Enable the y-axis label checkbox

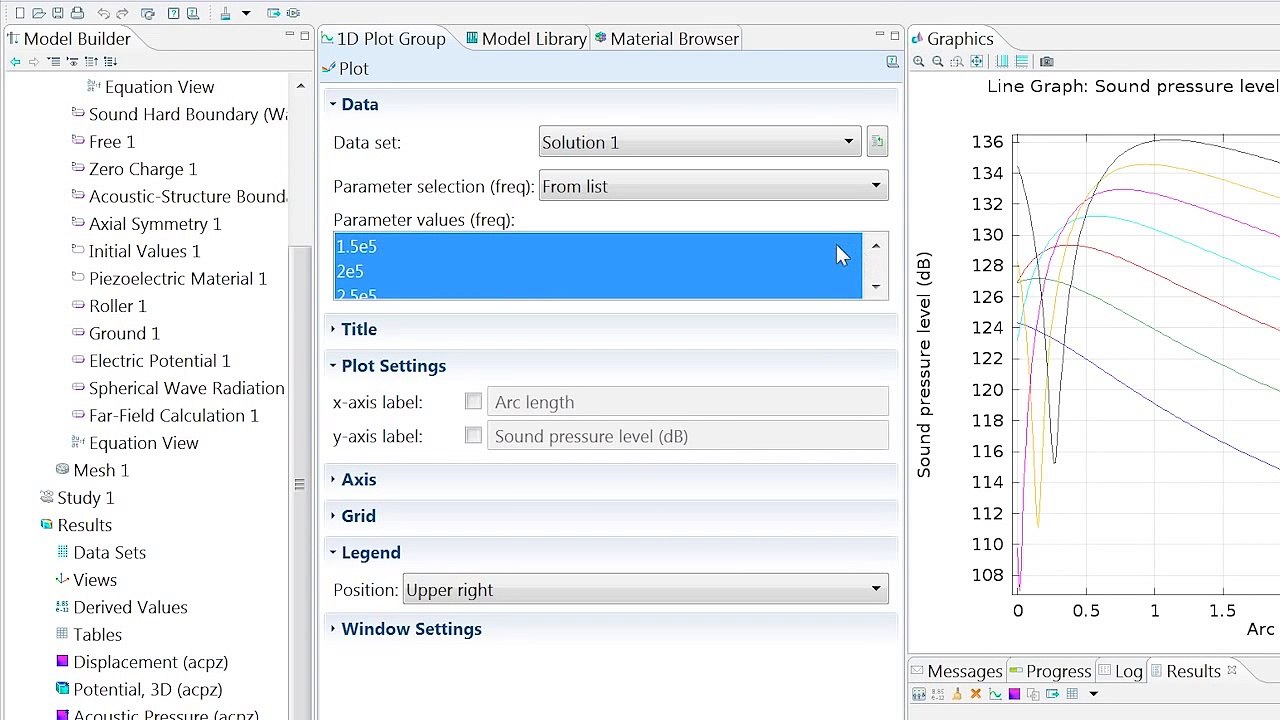(x=473, y=436)
